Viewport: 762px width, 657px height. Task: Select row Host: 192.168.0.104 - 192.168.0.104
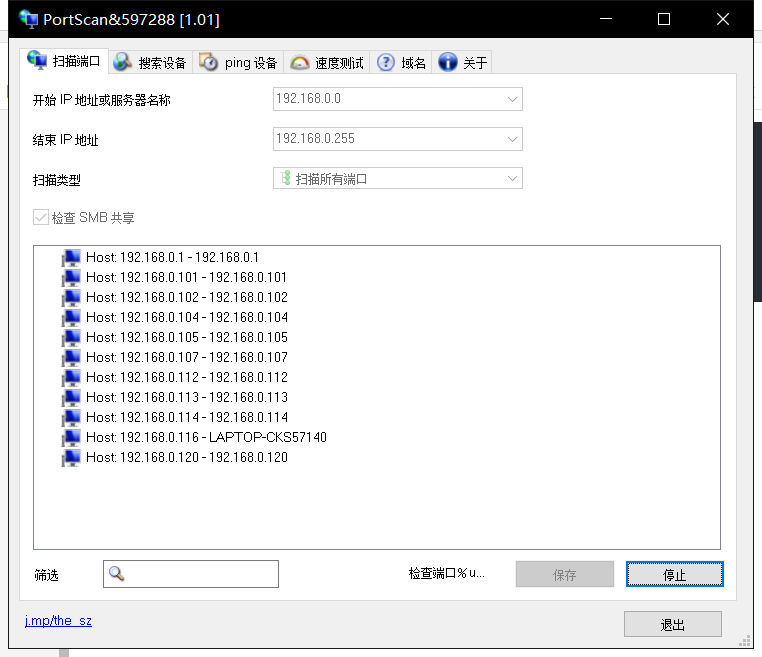click(187, 317)
